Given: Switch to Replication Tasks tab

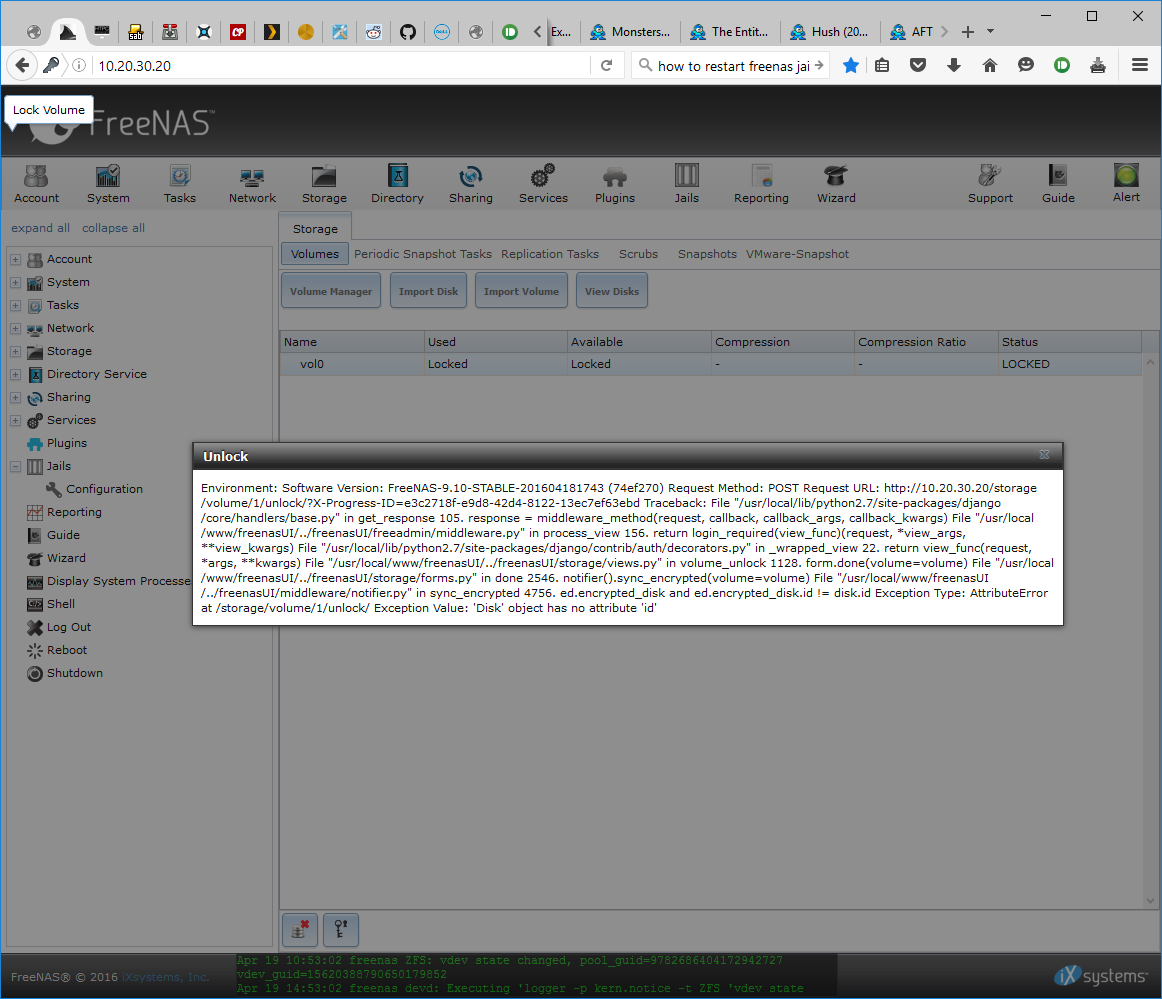Looking at the screenshot, I should tap(549, 254).
